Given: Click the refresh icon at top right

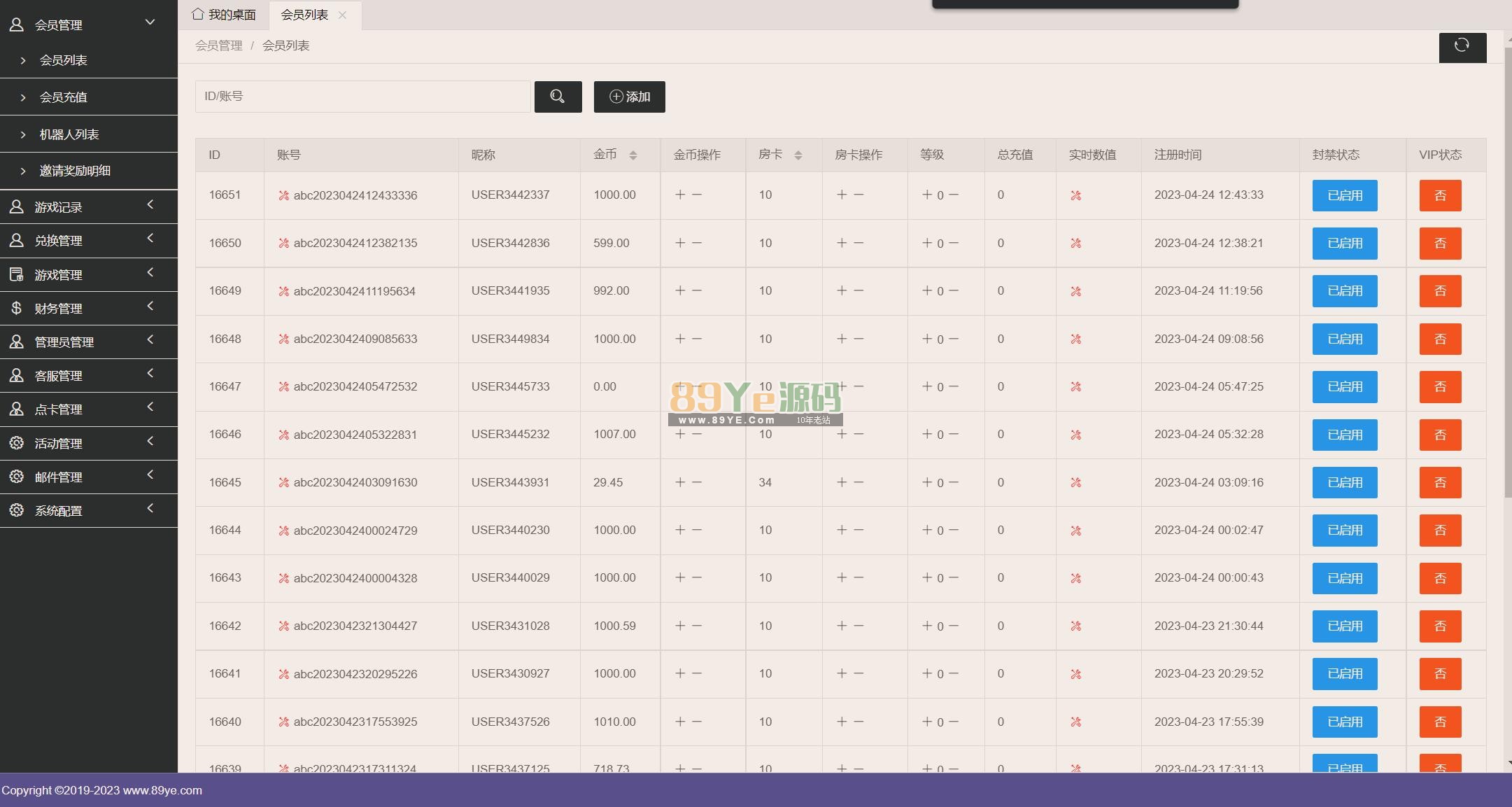Looking at the screenshot, I should click(x=1462, y=46).
